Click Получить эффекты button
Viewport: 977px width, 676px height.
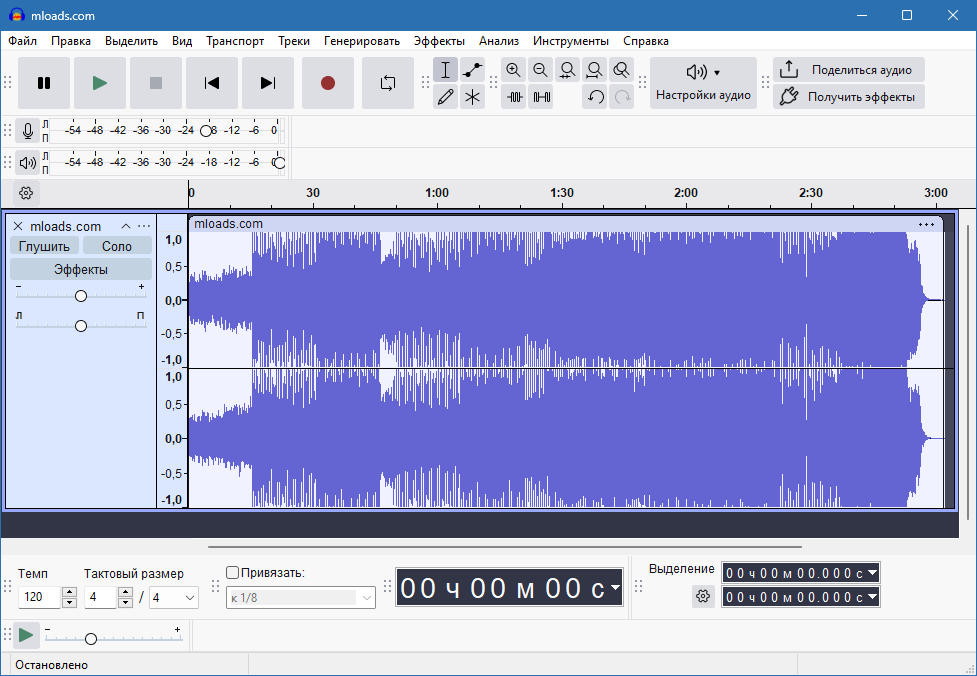[x=849, y=97]
